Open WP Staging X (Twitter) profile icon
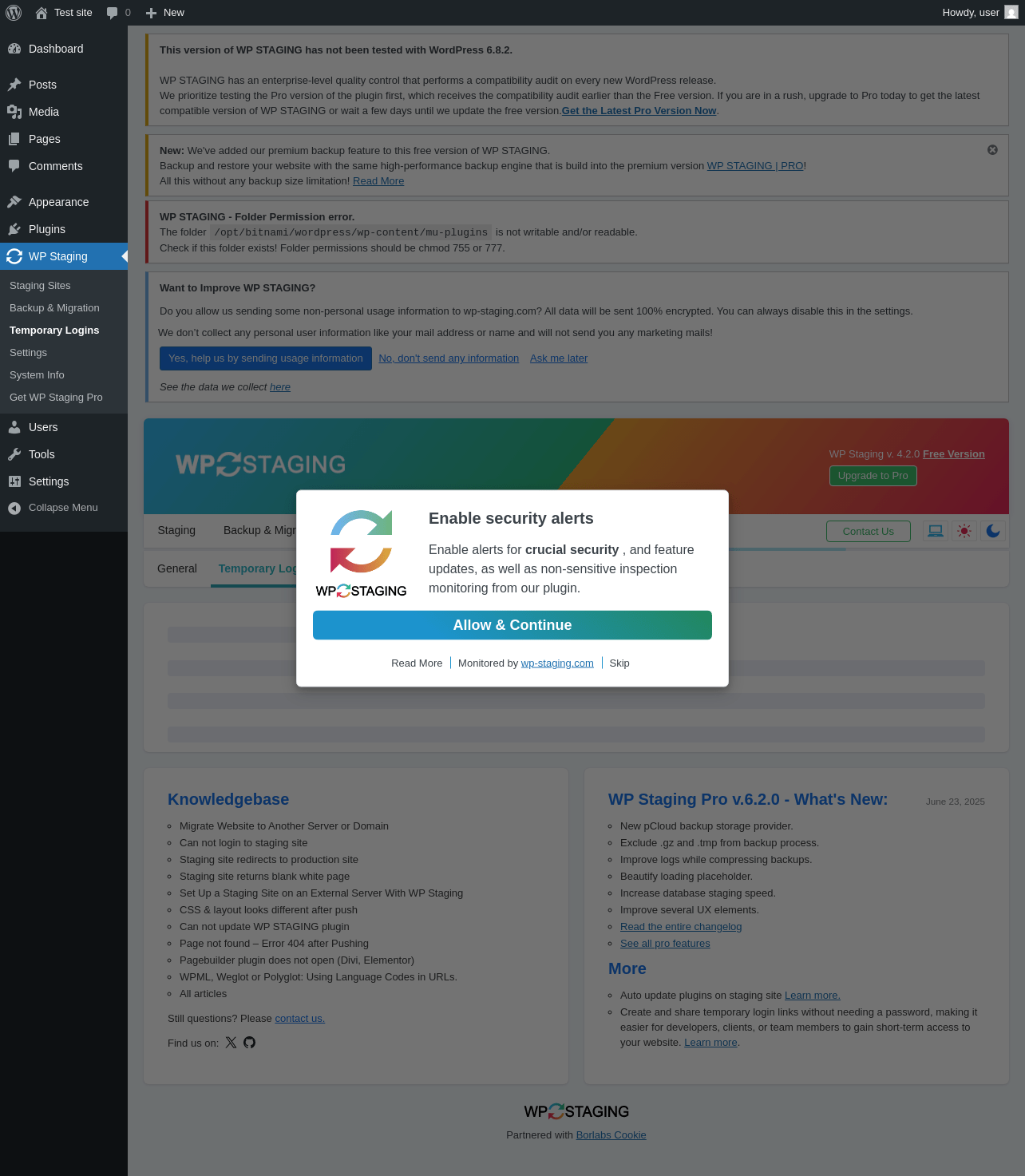This screenshot has height=1176, width=1025. click(x=231, y=1043)
